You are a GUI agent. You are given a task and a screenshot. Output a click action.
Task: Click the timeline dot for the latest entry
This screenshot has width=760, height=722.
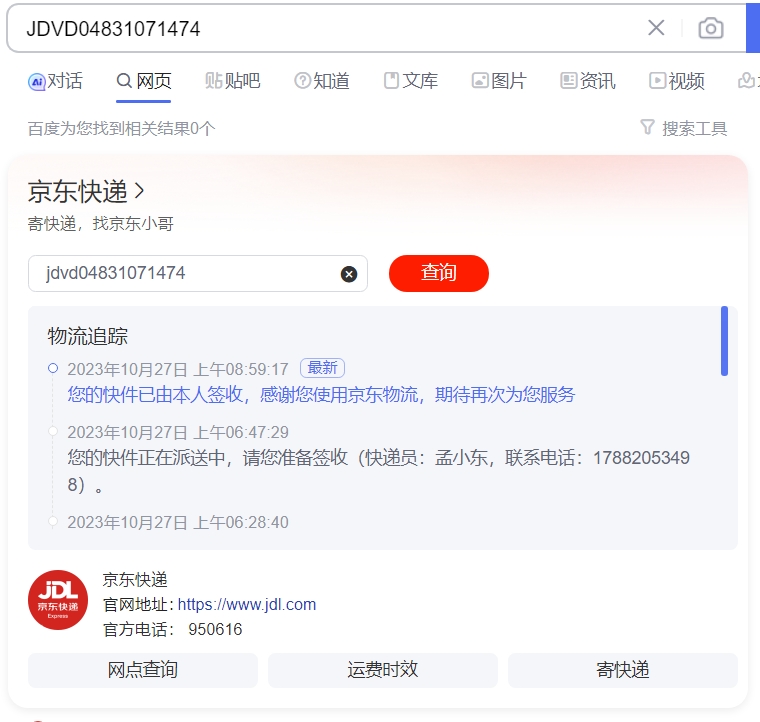tap(53, 368)
